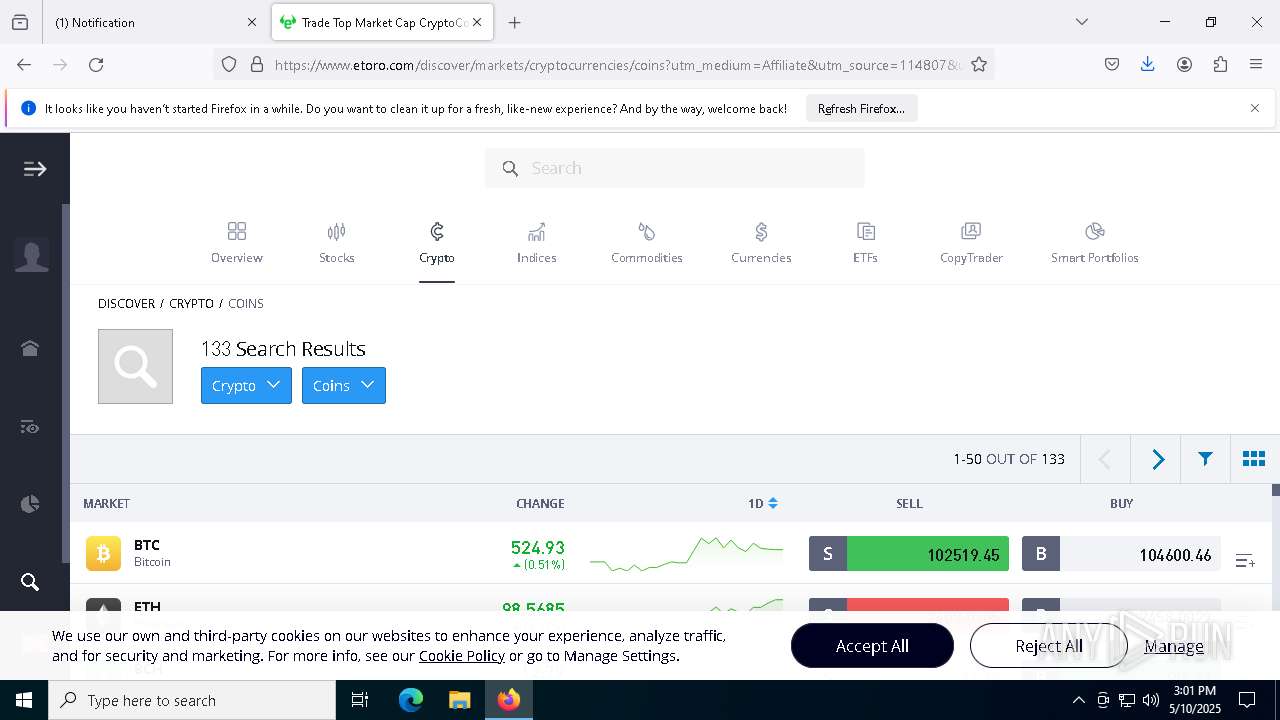
Task: Click the page vertical scrollbar
Action: click(x=1275, y=490)
